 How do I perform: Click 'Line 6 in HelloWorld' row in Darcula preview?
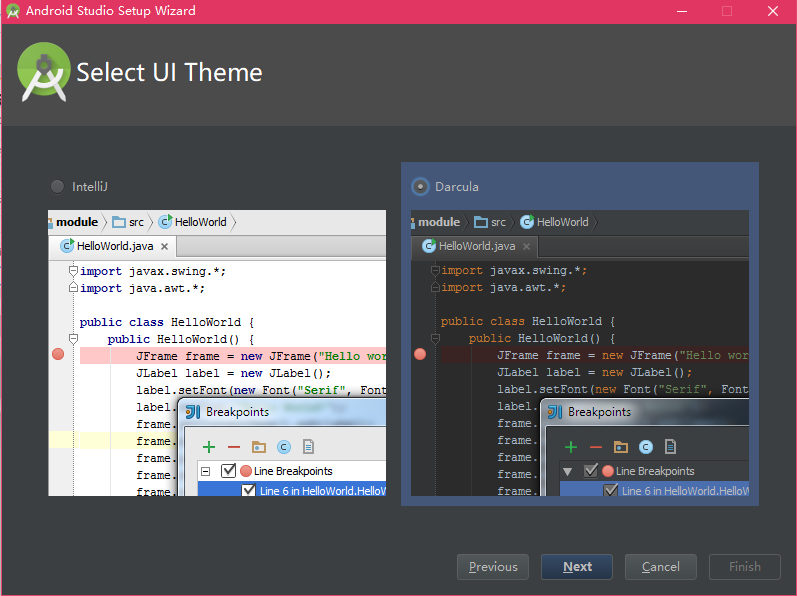click(x=655, y=490)
